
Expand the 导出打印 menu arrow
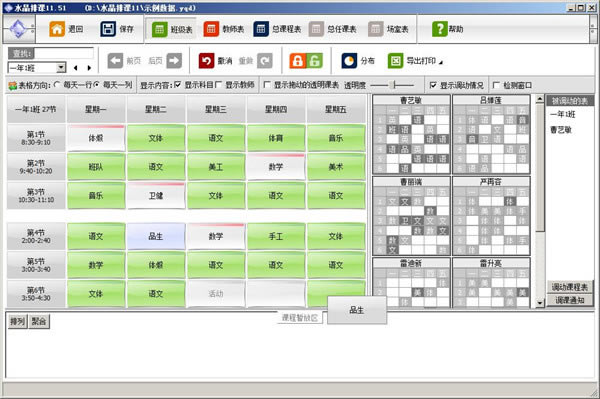[440, 62]
